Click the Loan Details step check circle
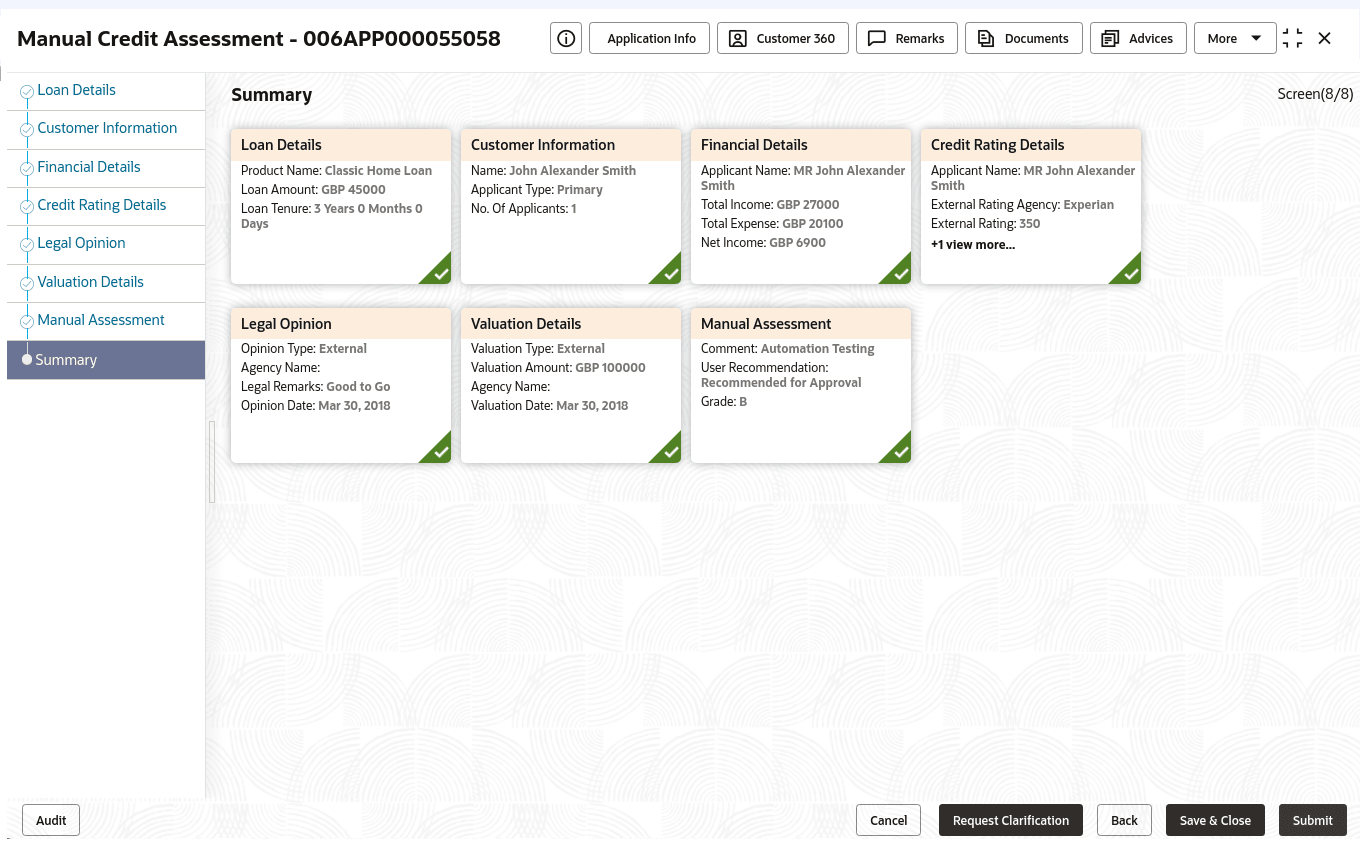This screenshot has height=841, width=1360. pos(27,92)
